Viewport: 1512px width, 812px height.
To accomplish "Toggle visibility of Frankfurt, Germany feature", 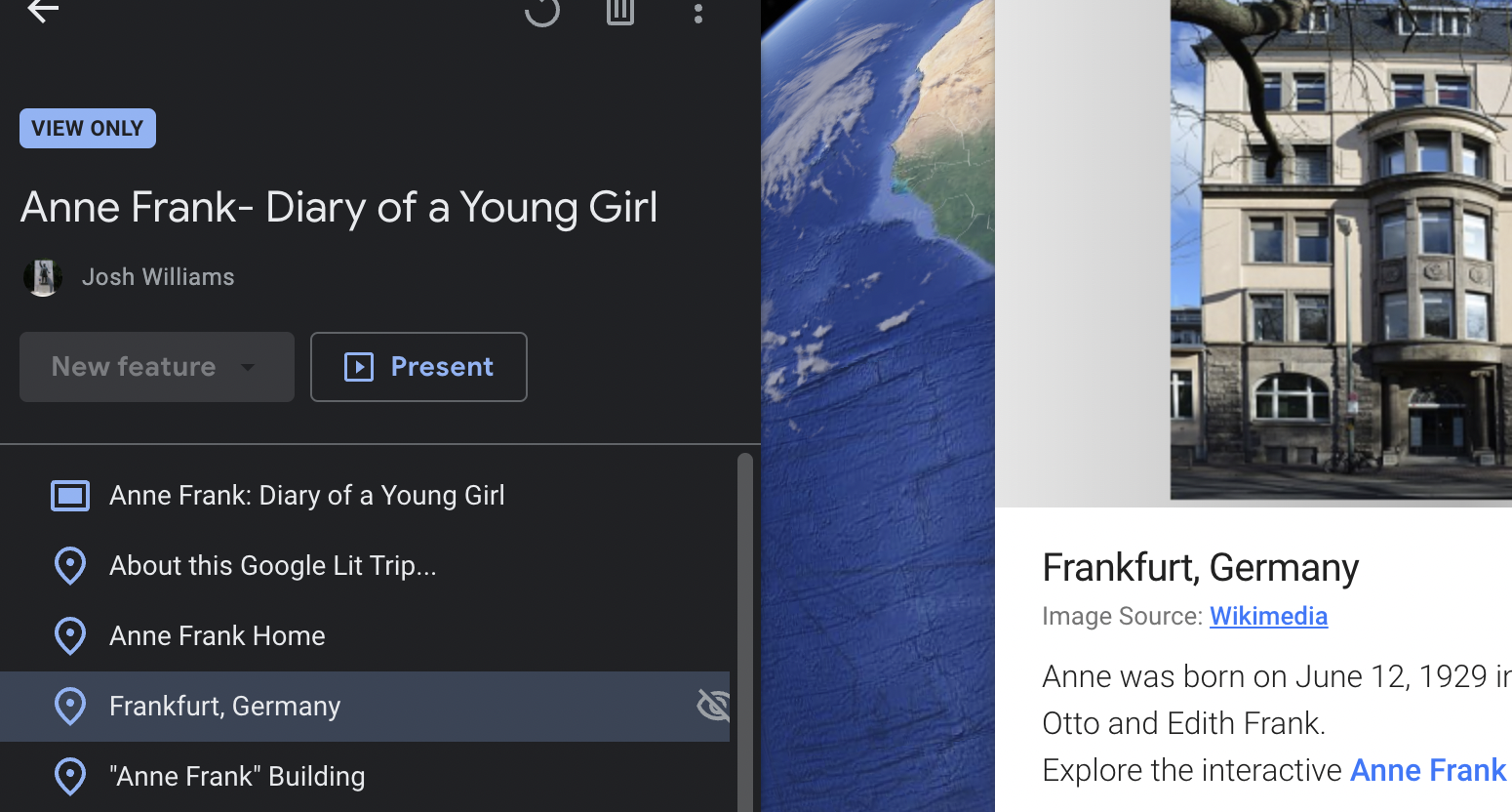I will (713, 705).
